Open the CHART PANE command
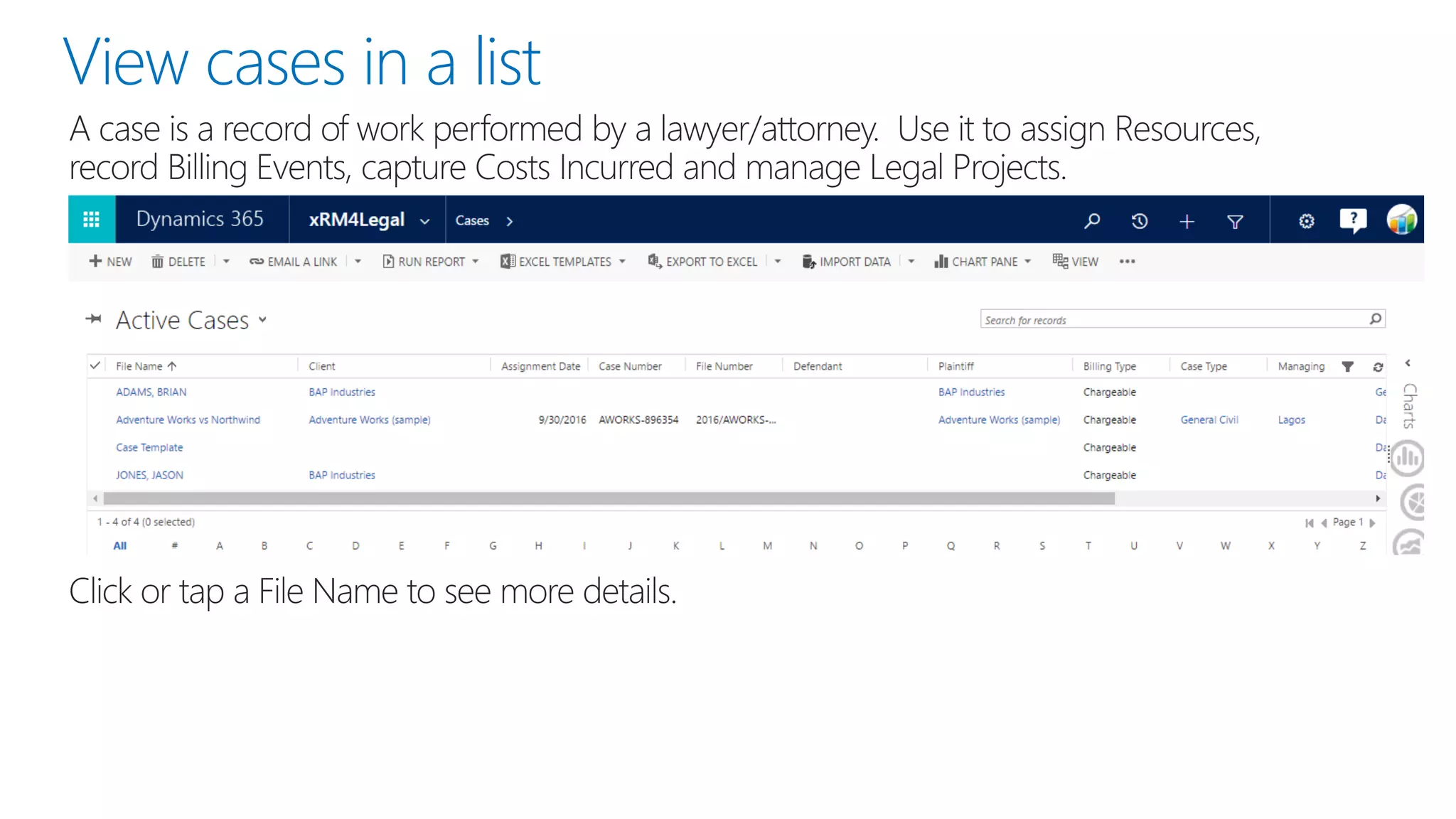The width and height of the screenshot is (1456, 819). 983,262
